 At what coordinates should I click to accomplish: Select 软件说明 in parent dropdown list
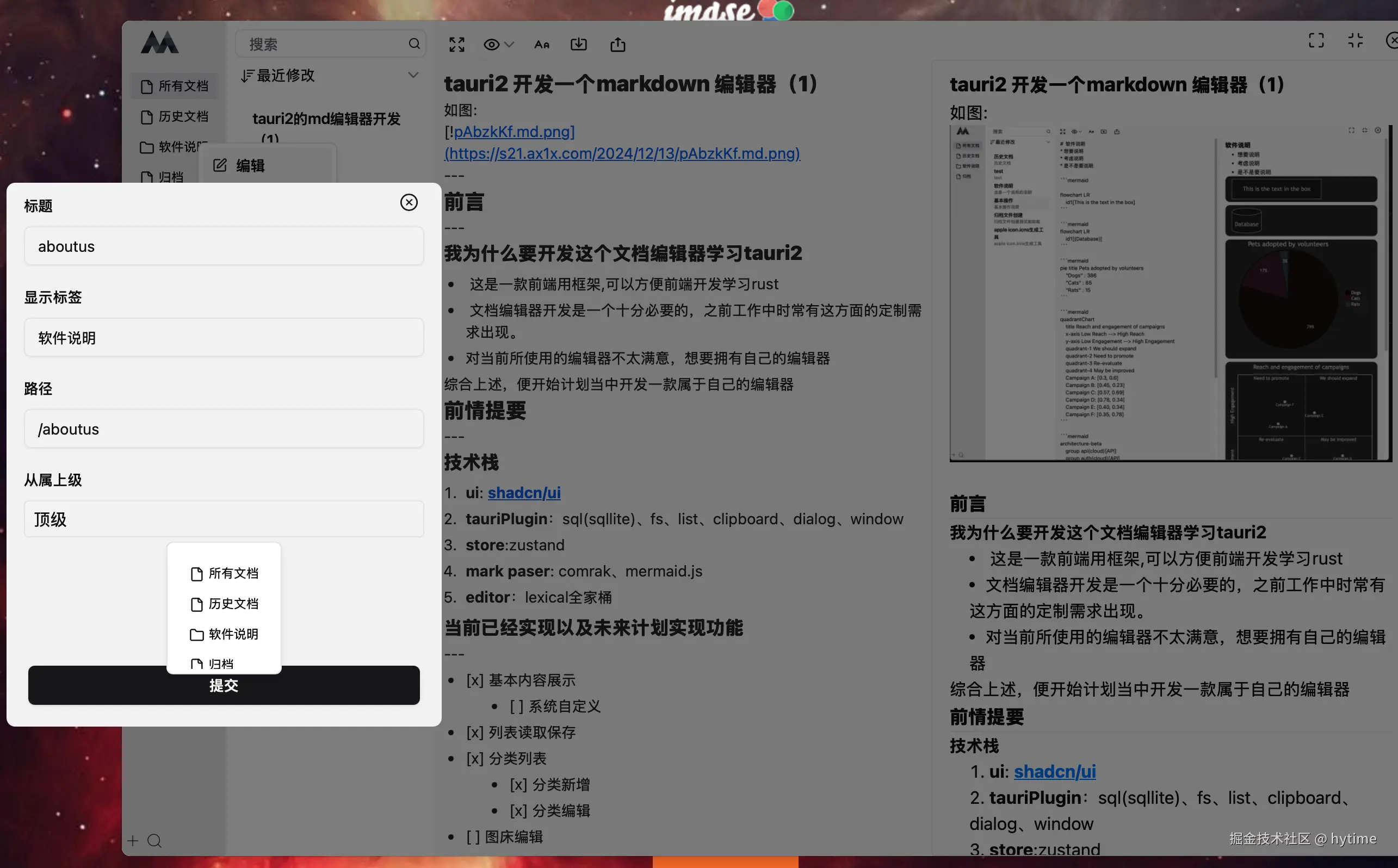coord(232,634)
